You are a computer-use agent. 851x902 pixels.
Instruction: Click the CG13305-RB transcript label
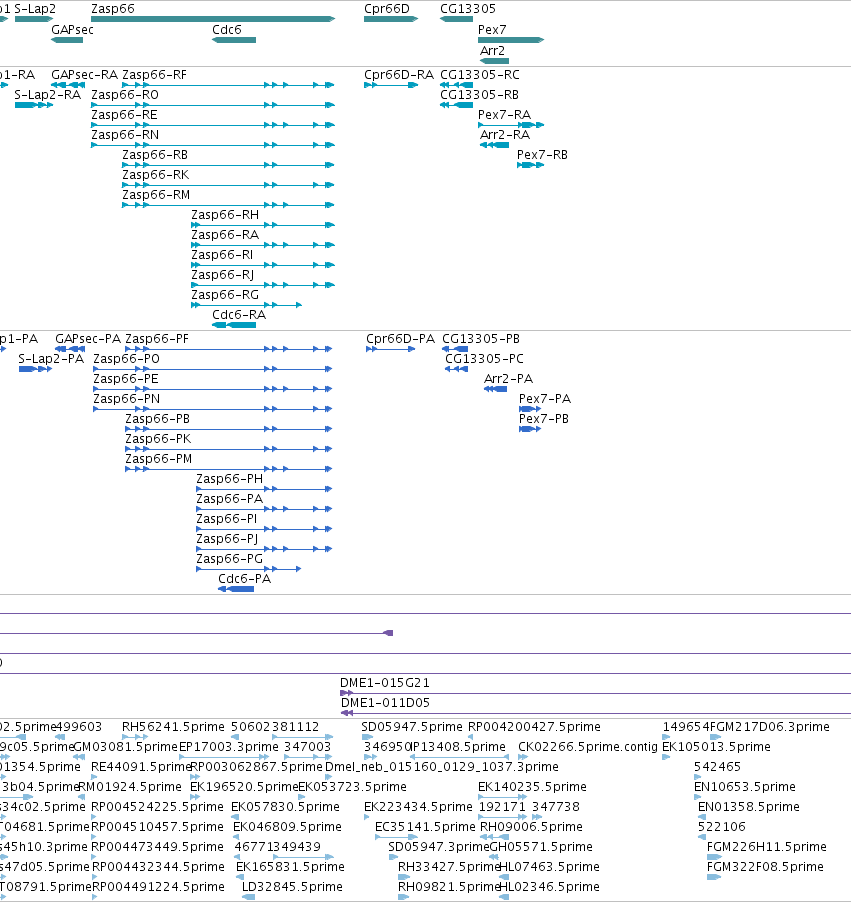coord(479,94)
